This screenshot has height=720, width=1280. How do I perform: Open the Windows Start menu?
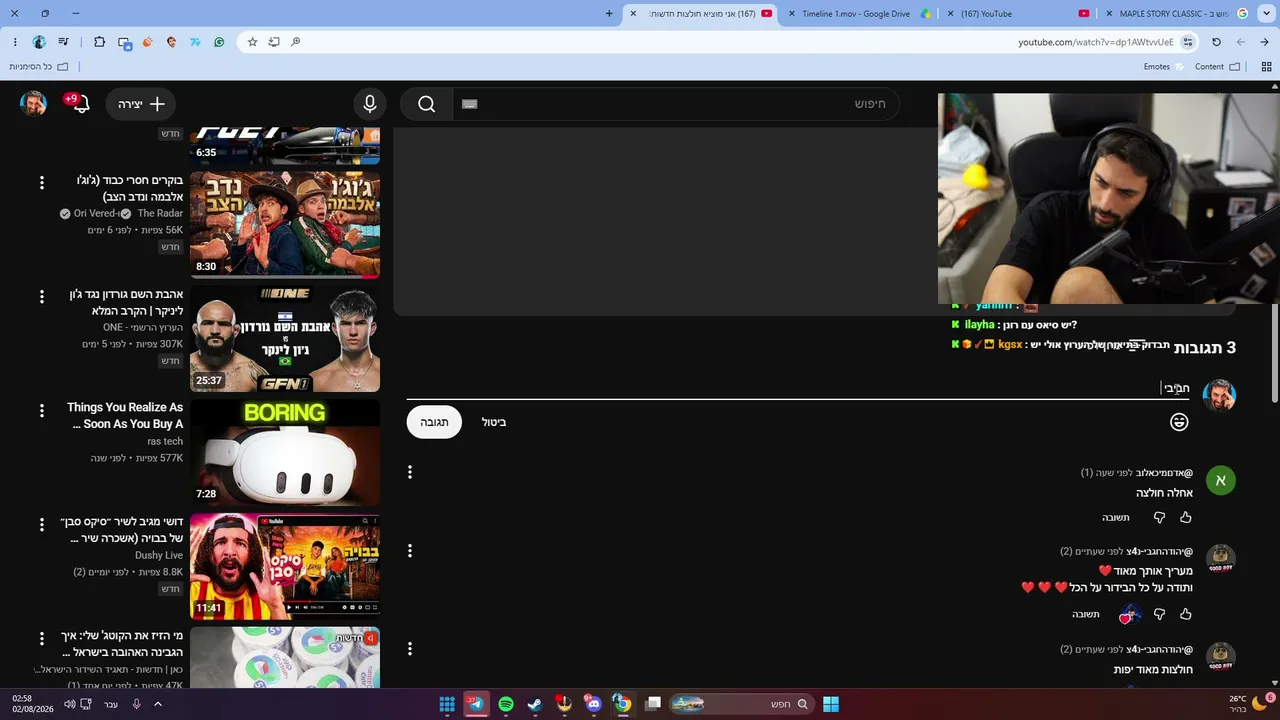[x=831, y=704]
